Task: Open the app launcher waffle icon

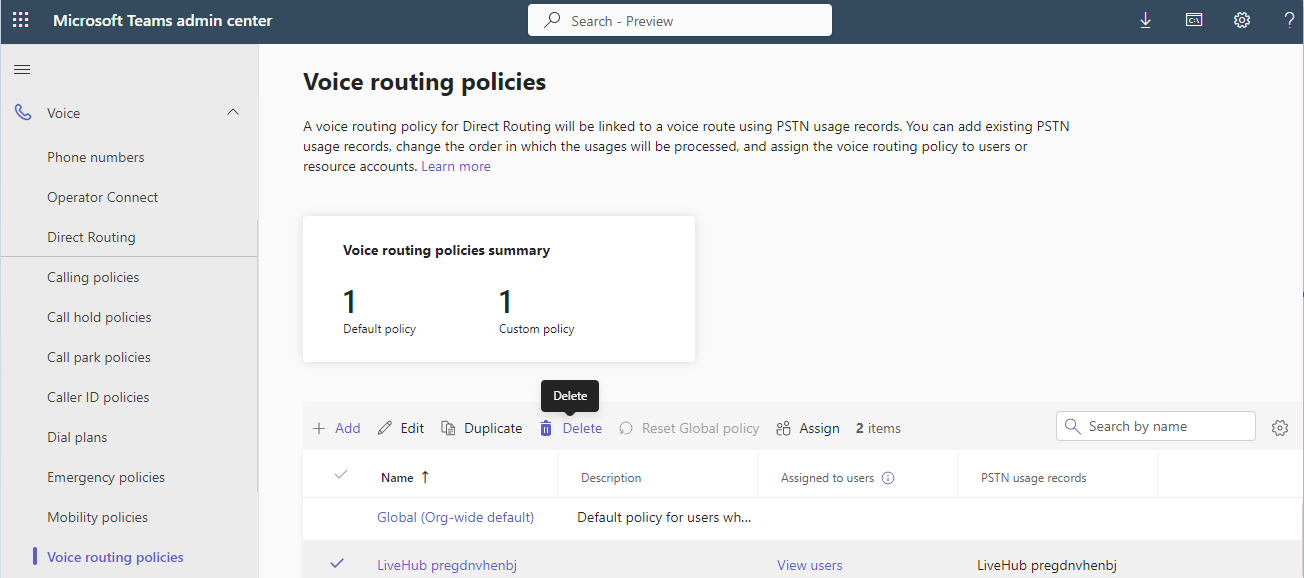Action: [x=21, y=20]
